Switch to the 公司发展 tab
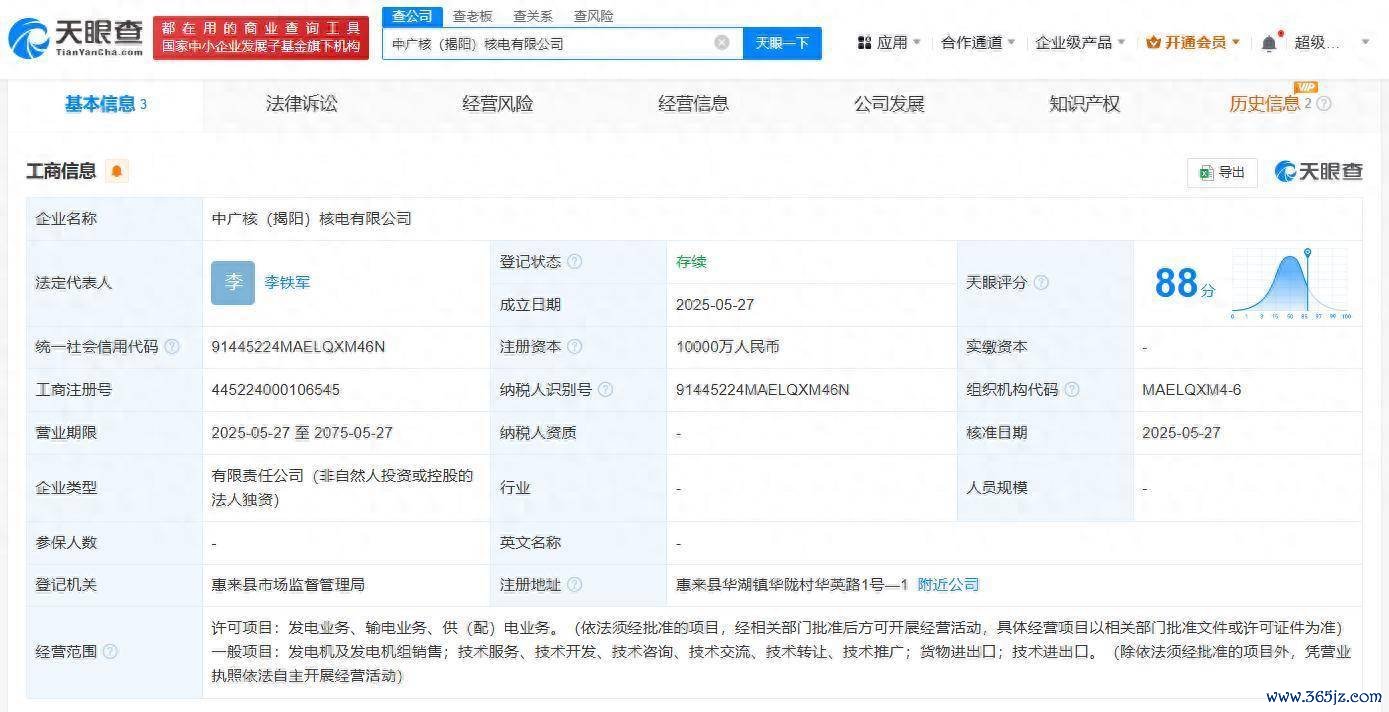 click(889, 104)
